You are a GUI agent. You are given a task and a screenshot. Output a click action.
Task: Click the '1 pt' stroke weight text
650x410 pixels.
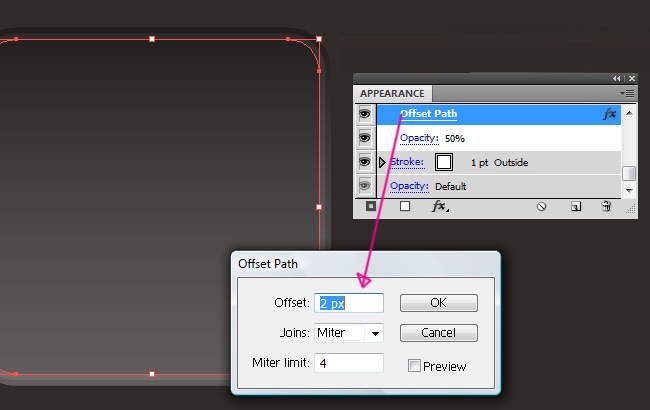pyautogui.click(x=480, y=163)
